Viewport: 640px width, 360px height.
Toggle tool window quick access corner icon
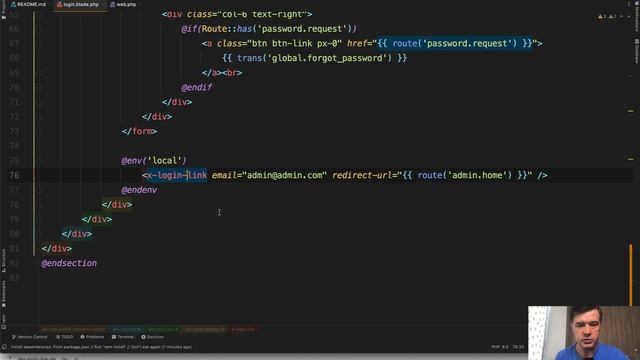point(4,347)
